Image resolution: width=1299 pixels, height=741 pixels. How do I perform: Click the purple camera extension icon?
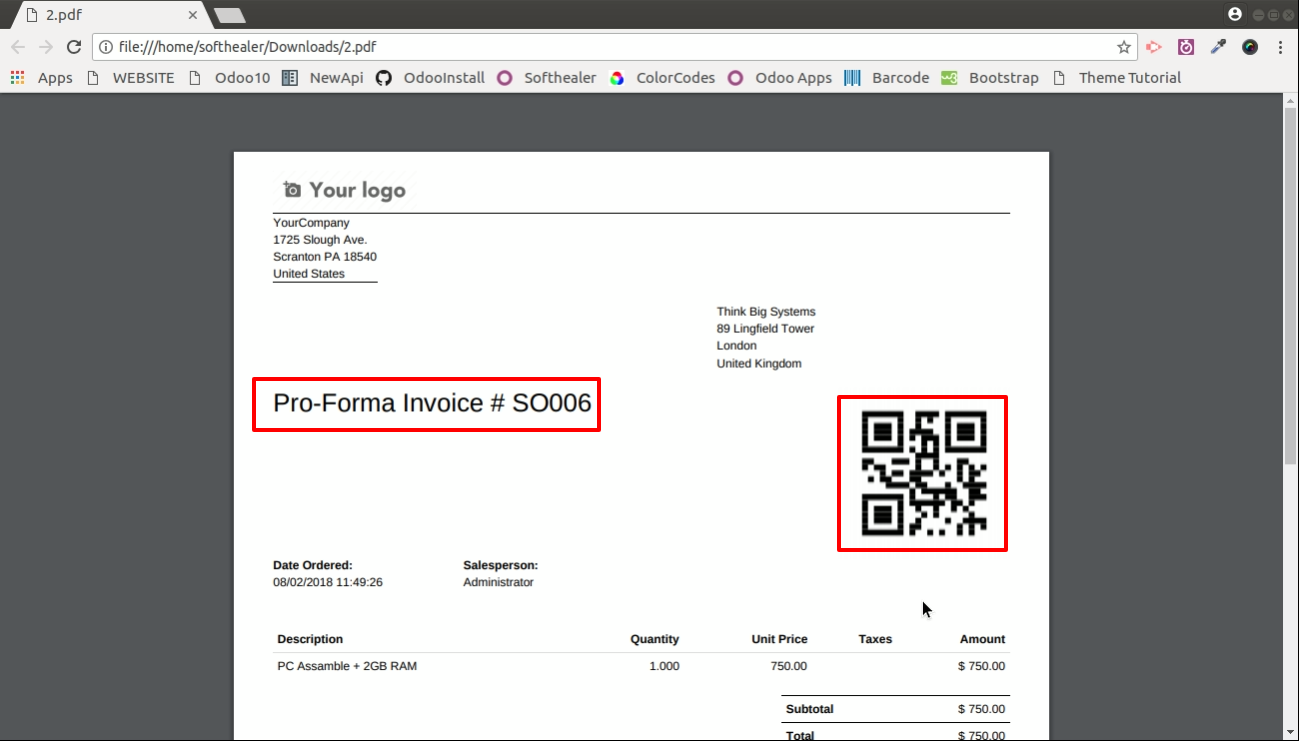click(x=1186, y=47)
